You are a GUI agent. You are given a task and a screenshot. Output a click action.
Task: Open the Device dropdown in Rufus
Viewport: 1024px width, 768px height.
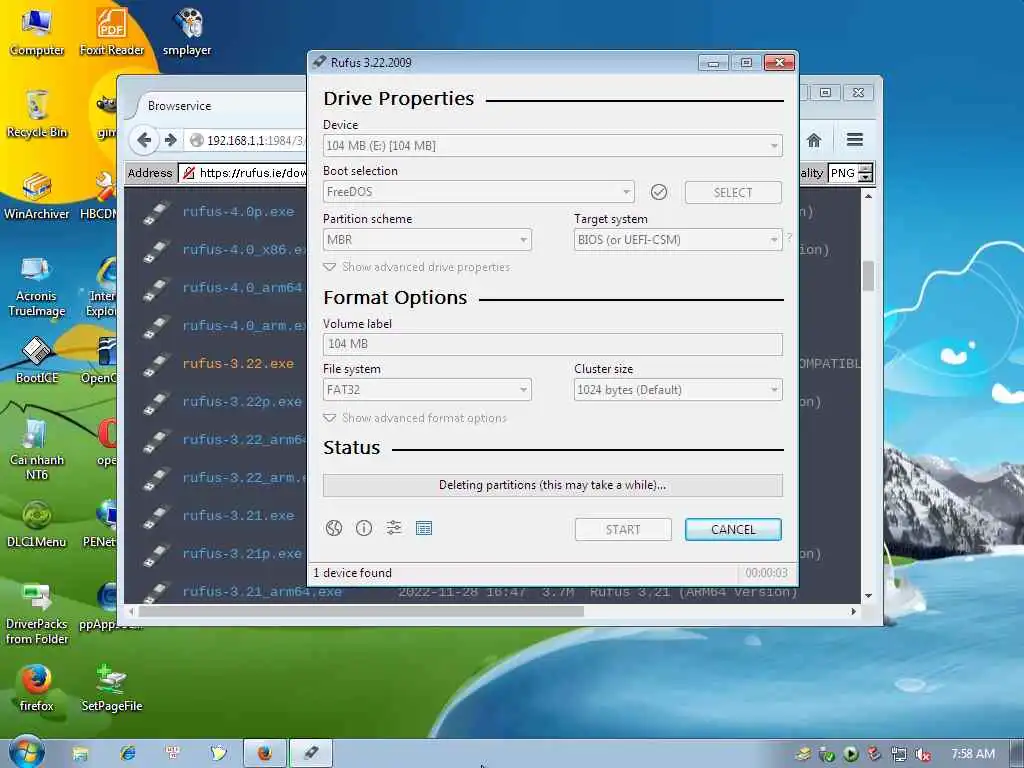click(x=552, y=146)
